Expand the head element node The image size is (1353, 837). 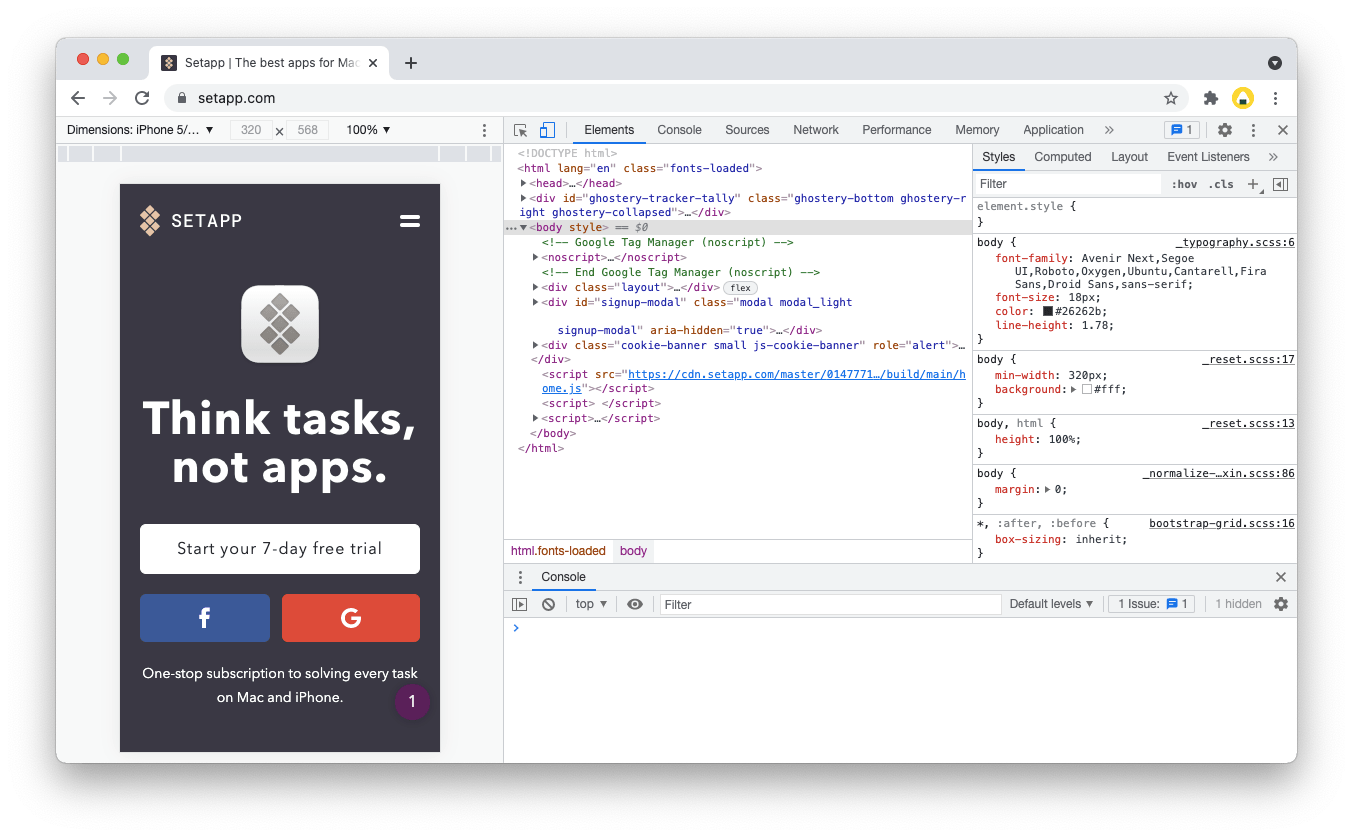[523, 183]
